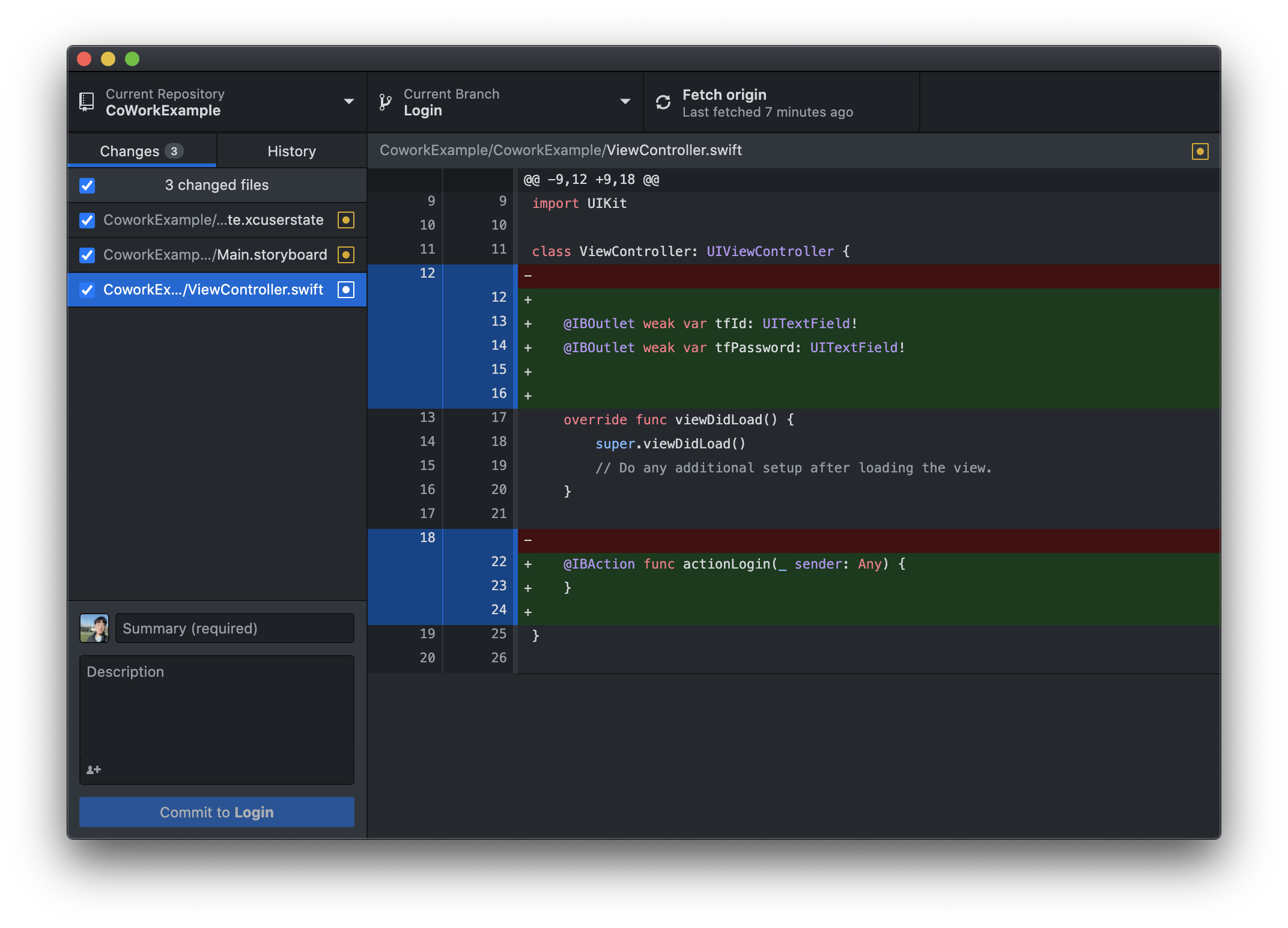
Task: Select the xcuserstate file in changes list
Action: (213, 220)
